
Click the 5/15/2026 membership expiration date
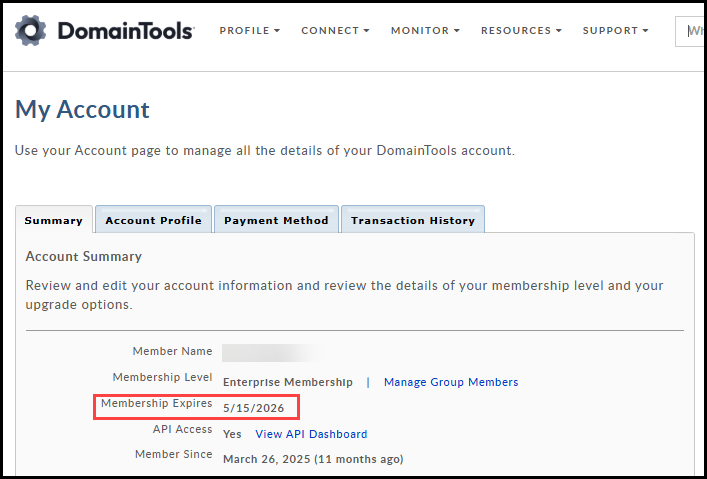(x=252, y=408)
